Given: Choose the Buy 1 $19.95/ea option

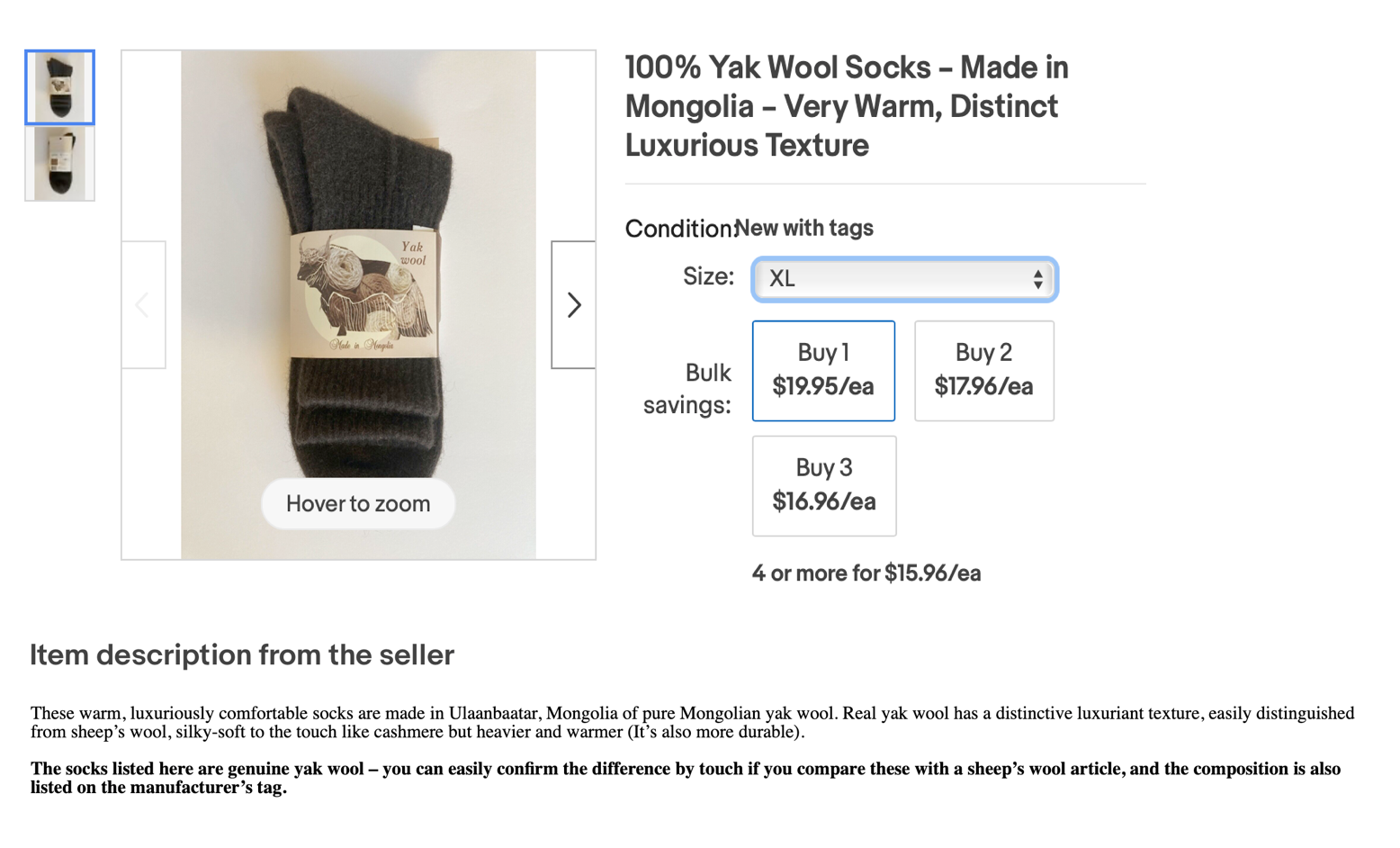Looking at the screenshot, I should pyautogui.click(x=823, y=371).
